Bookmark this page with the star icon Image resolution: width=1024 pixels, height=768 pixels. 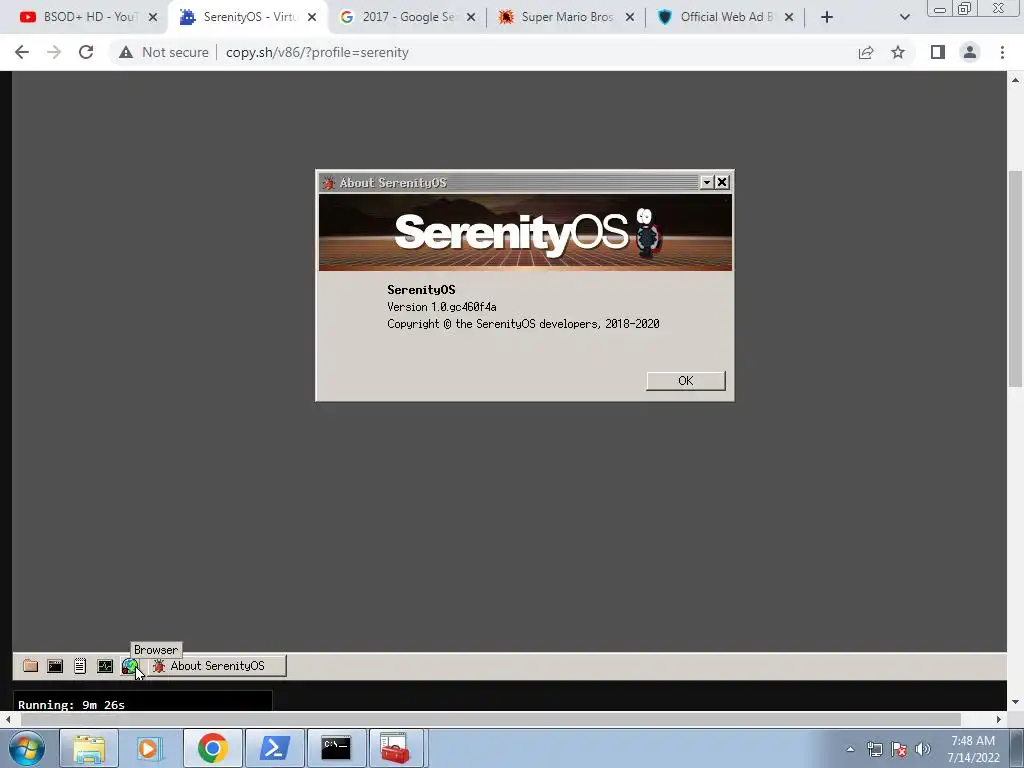click(898, 52)
